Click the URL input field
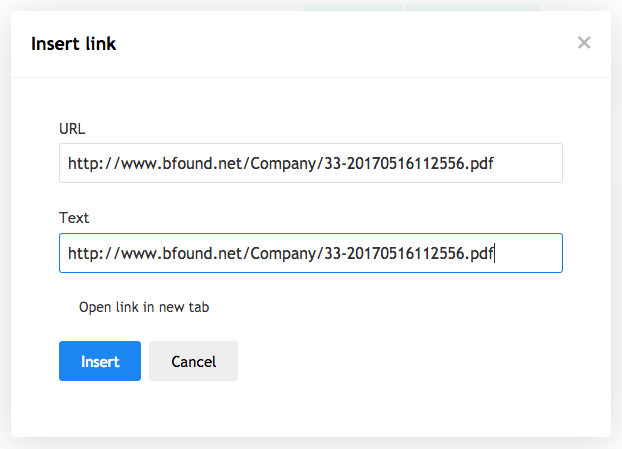The width and height of the screenshot is (622, 449). [311, 163]
